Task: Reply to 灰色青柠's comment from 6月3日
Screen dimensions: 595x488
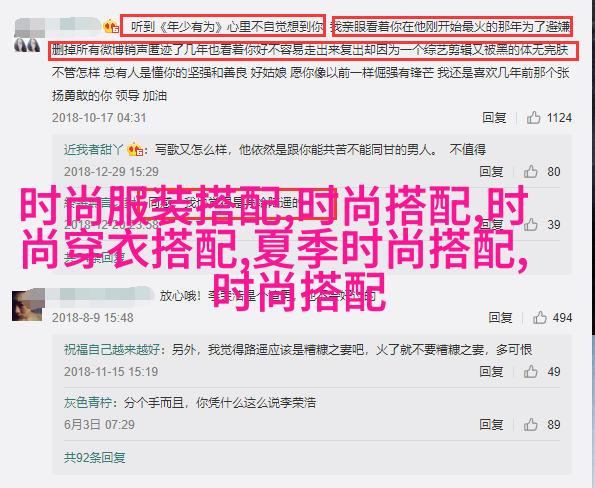Action: 491,425
